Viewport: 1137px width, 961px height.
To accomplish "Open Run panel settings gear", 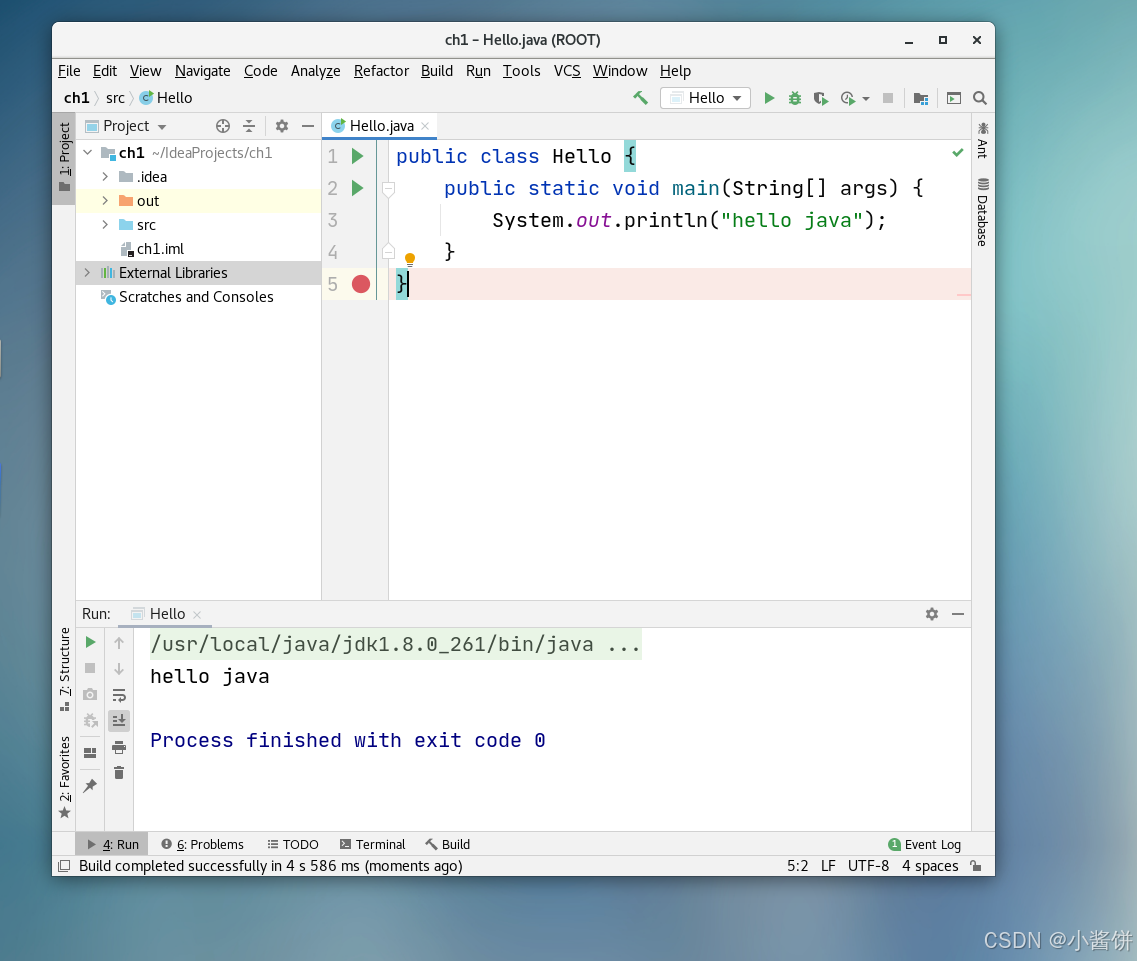I will pos(932,614).
